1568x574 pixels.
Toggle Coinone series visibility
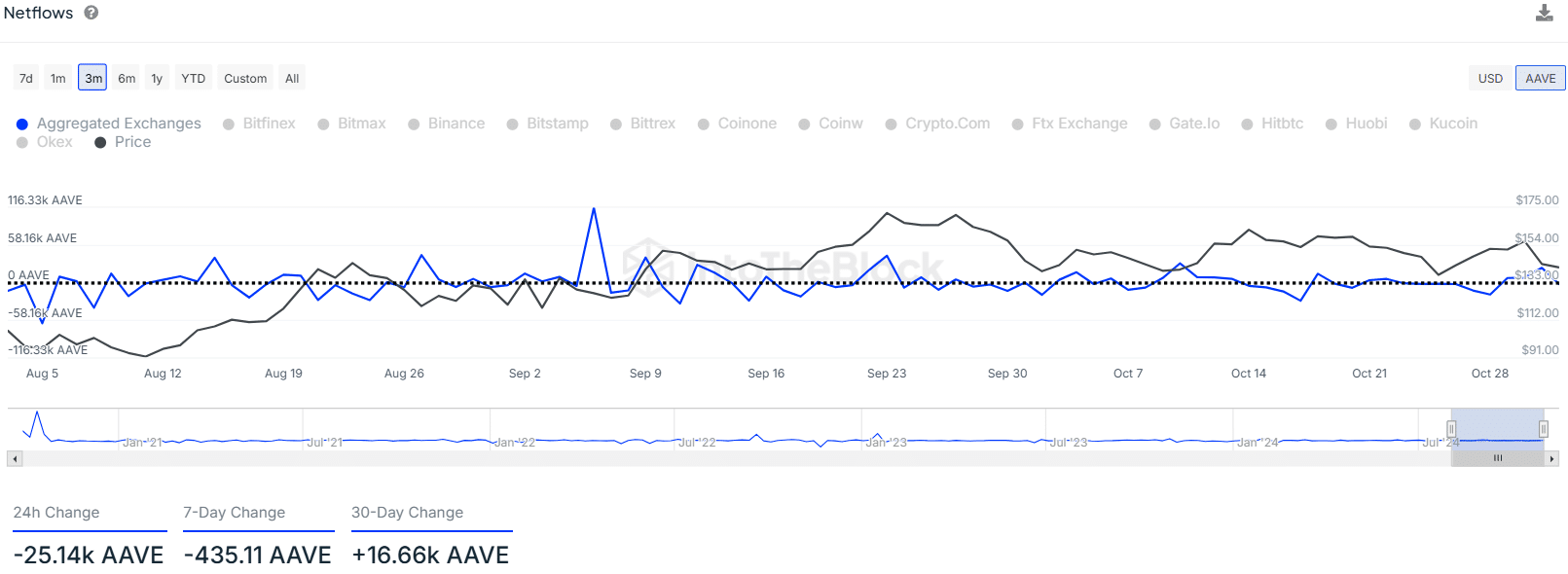click(x=737, y=124)
